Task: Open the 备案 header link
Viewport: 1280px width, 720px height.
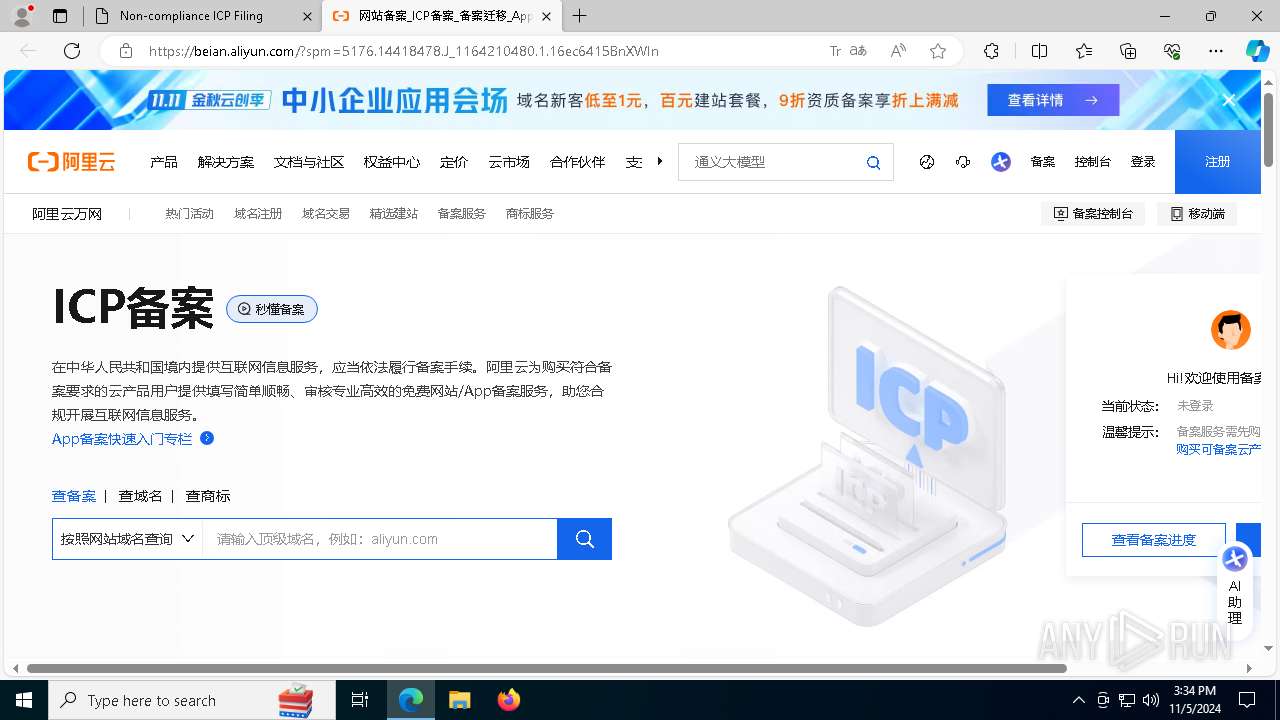Action: click(1043, 162)
